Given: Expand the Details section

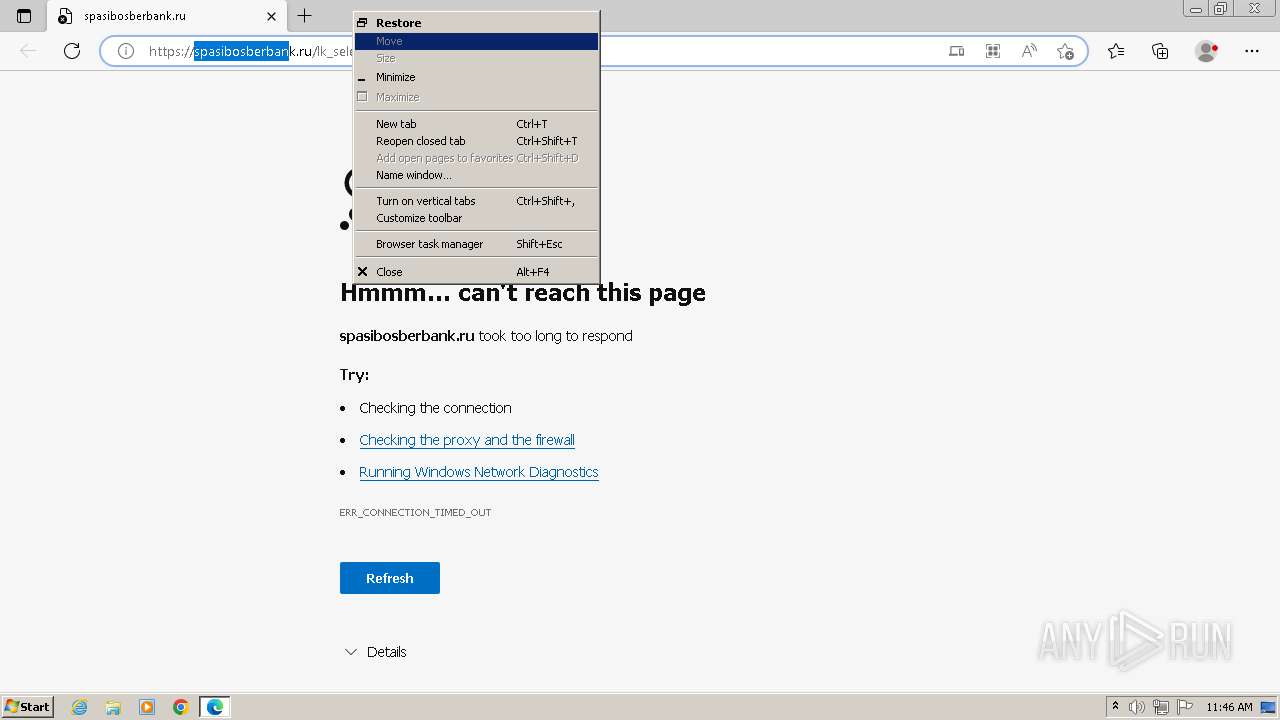Looking at the screenshot, I should 375,652.
